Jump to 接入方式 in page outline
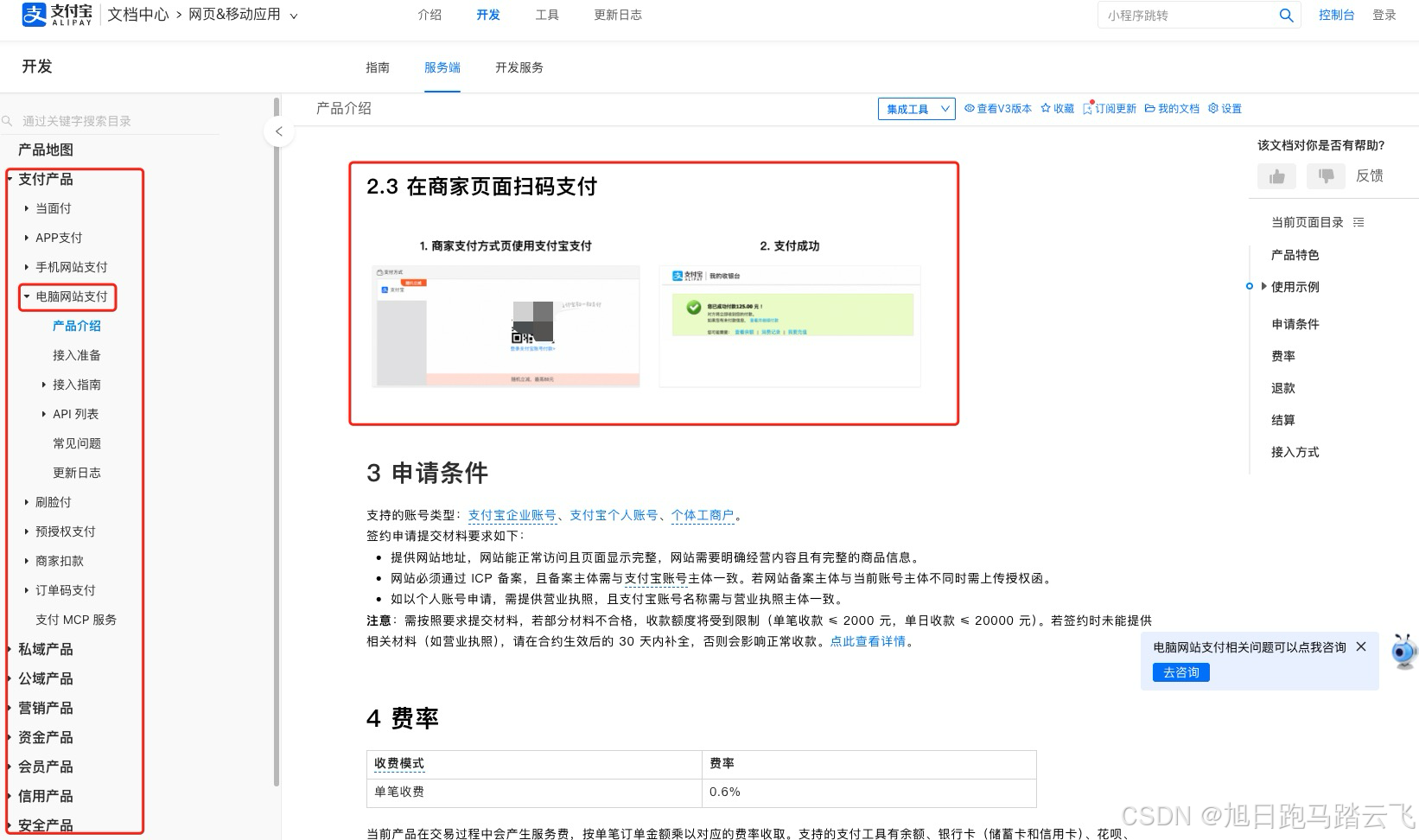 1295,452
